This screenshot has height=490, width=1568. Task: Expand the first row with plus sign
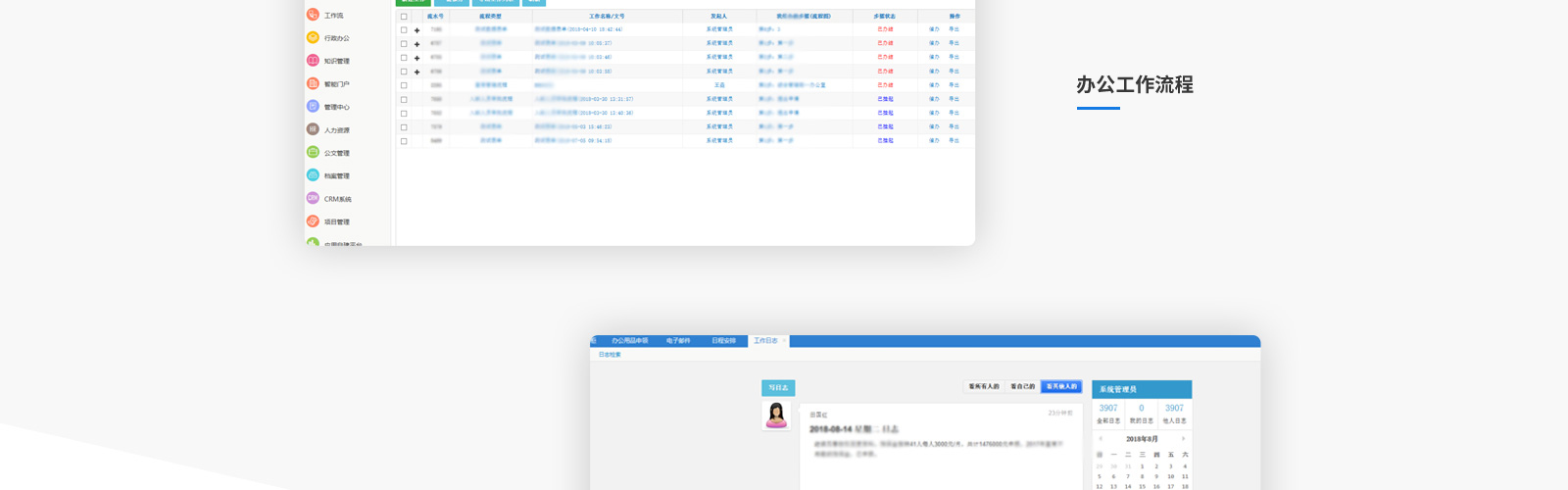point(416,30)
